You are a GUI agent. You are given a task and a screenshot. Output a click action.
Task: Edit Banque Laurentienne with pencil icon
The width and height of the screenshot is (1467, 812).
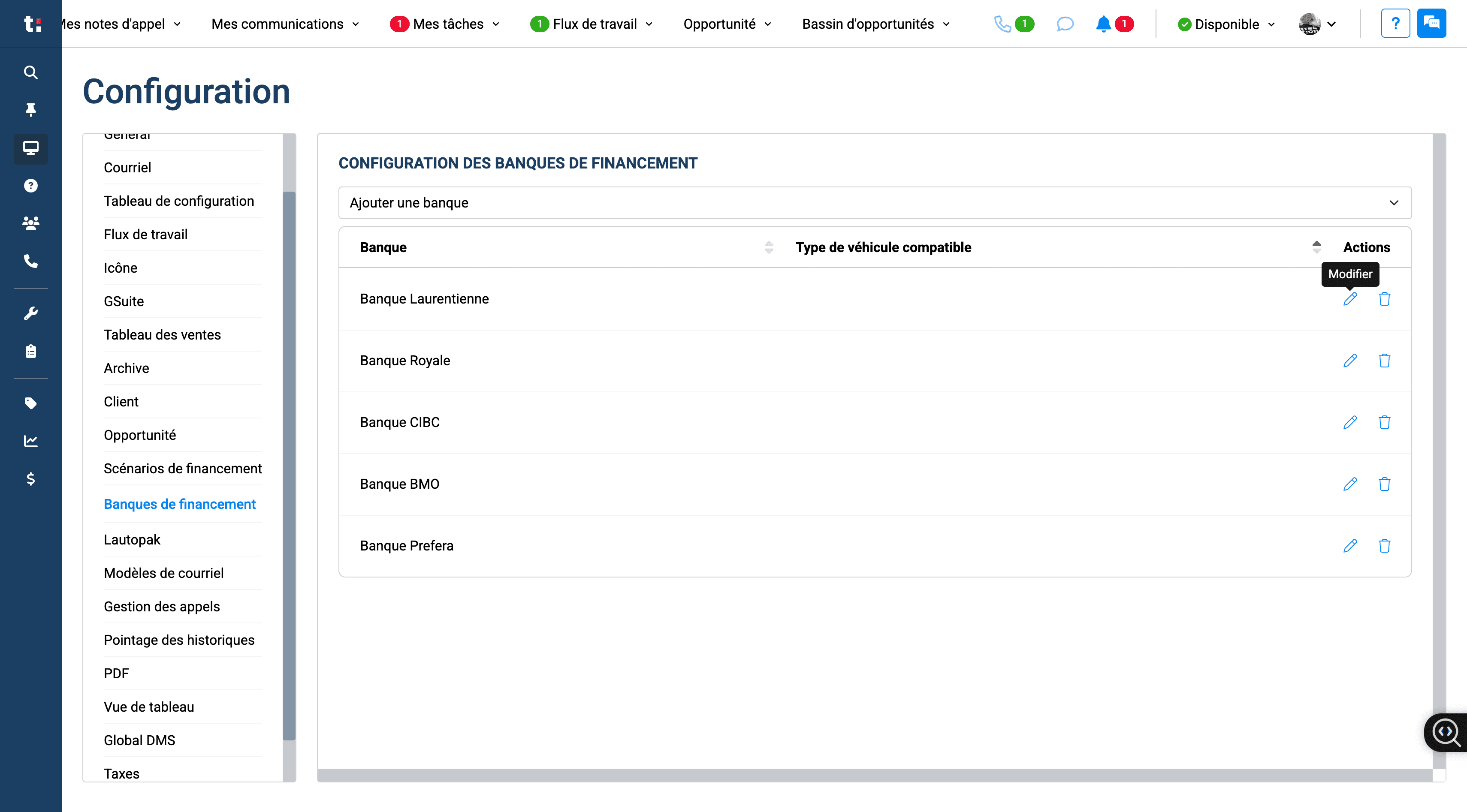[1350, 299]
